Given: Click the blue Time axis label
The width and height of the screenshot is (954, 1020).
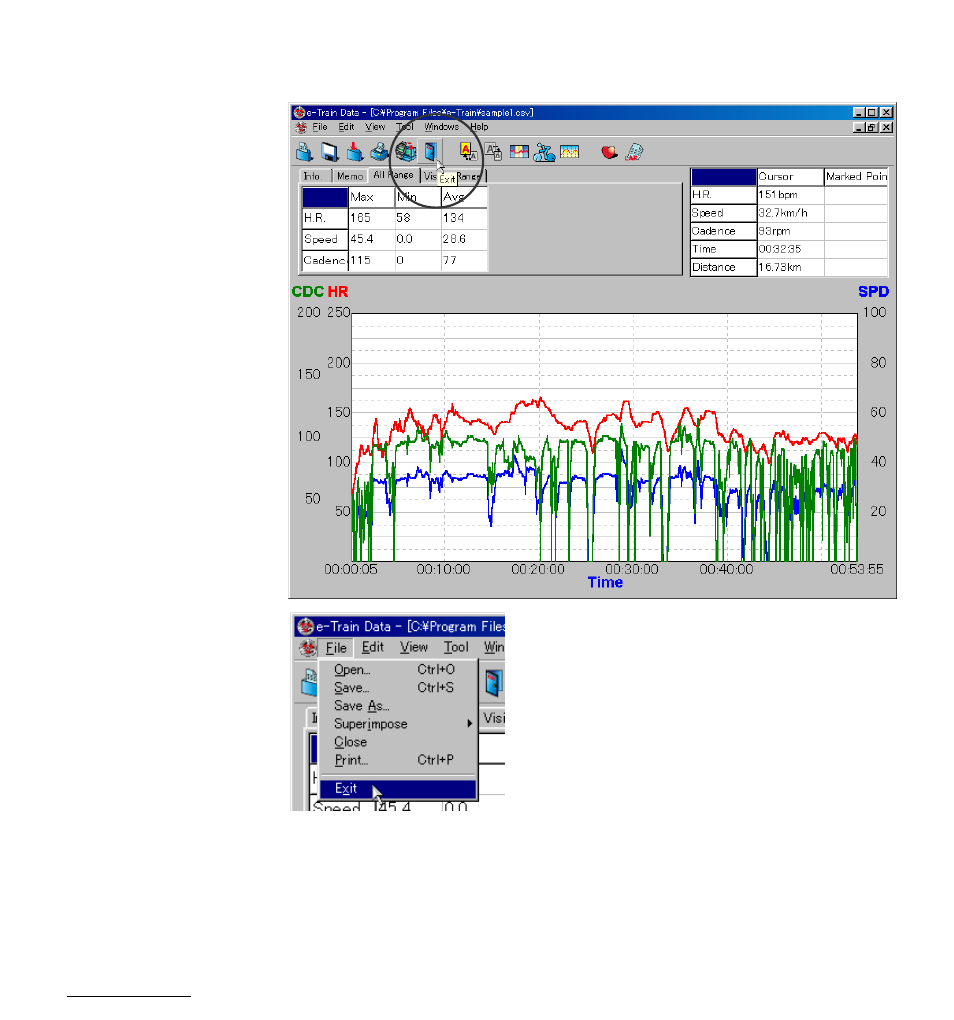Looking at the screenshot, I should [x=605, y=583].
